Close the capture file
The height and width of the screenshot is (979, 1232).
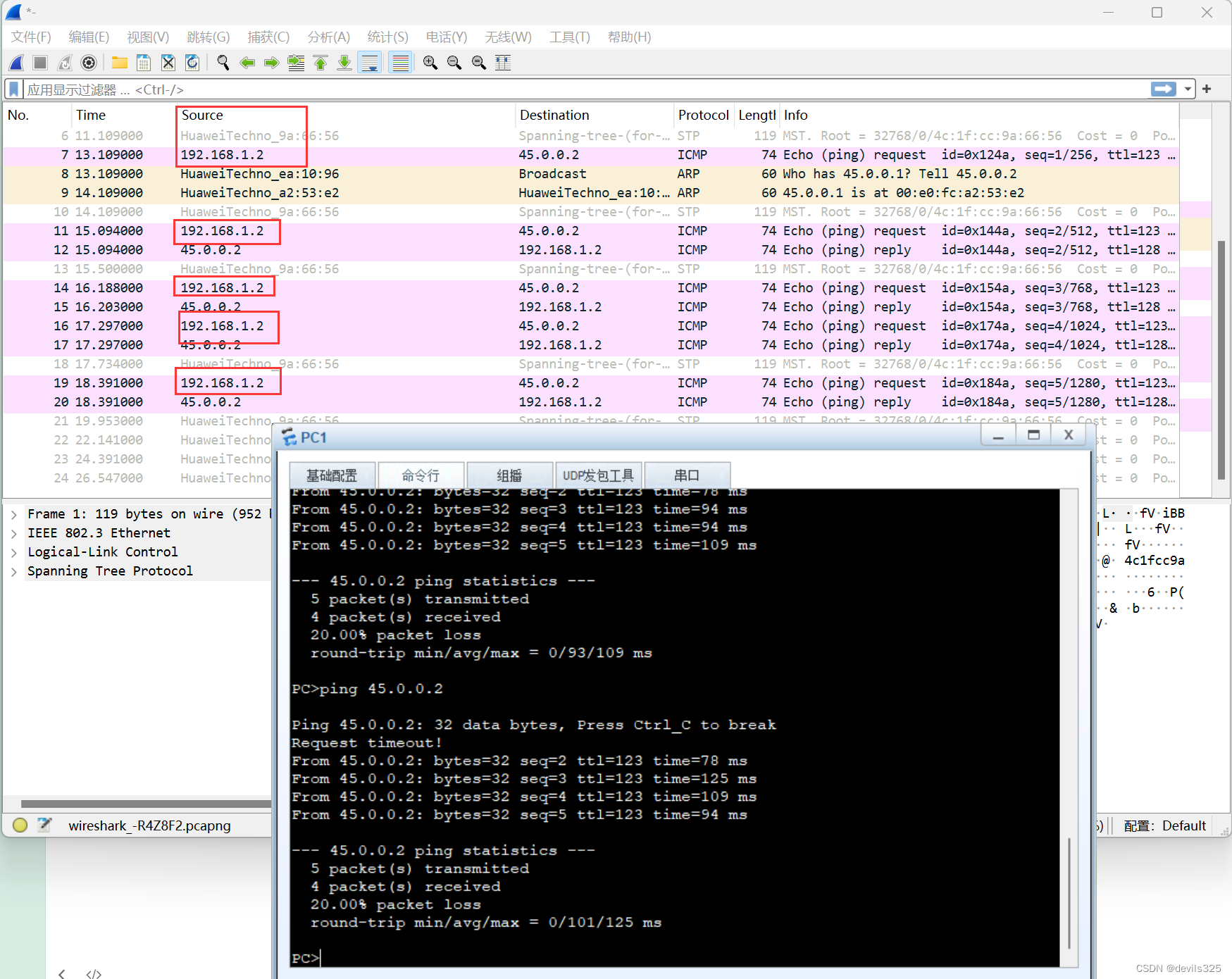tap(168, 63)
